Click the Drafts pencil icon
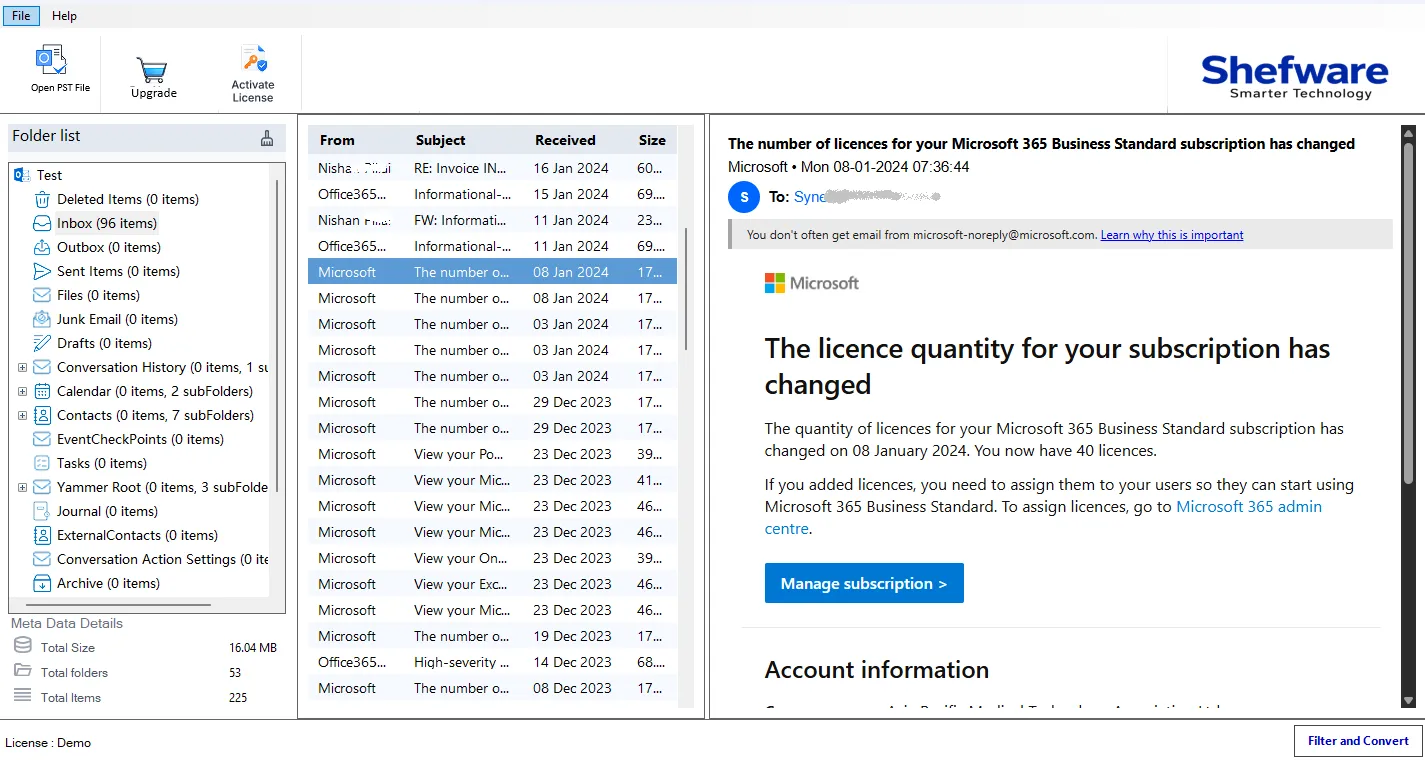1425x760 pixels. coord(42,343)
